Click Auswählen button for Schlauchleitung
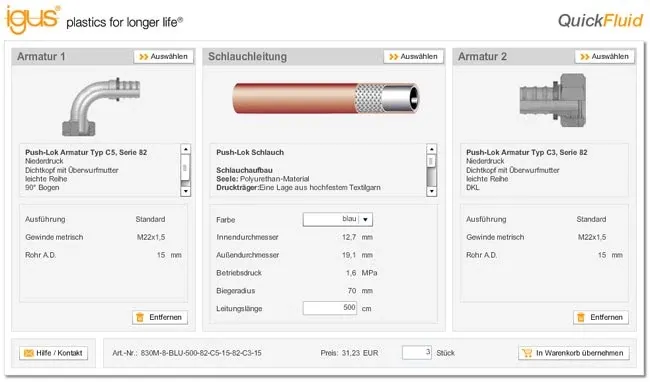The height and width of the screenshot is (382, 650). [x=414, y=57]
